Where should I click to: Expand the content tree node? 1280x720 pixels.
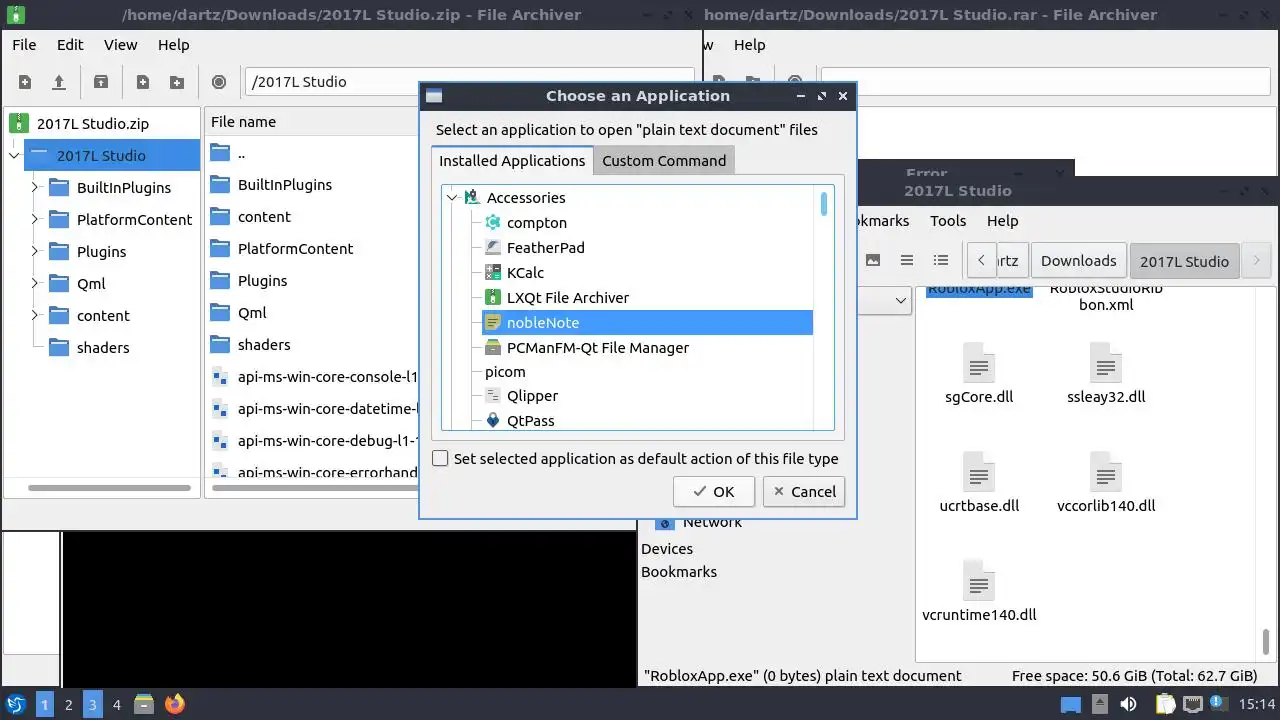[x=35, y=316]
